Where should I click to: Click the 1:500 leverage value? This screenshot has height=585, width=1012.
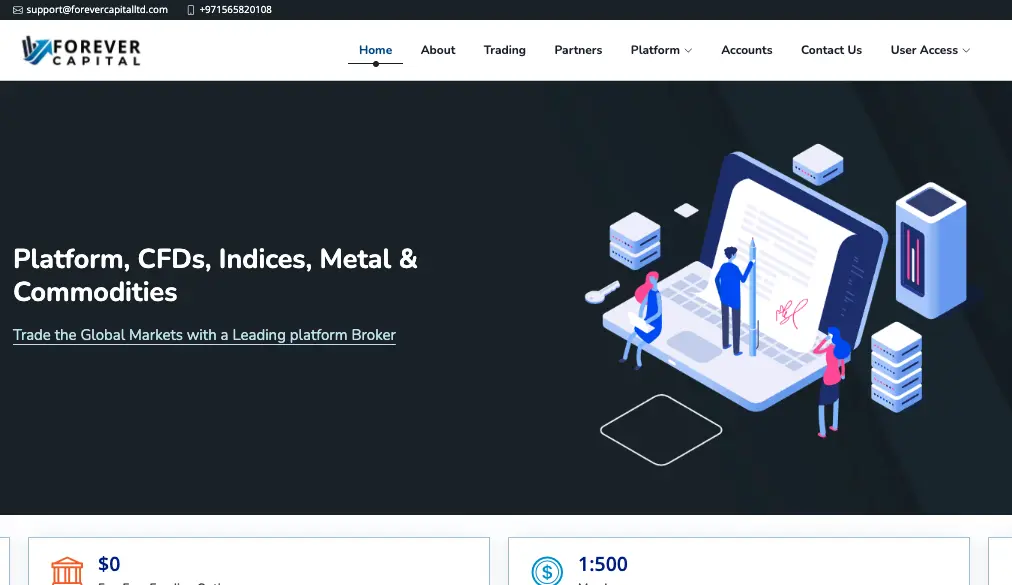[x=603, y=564]
